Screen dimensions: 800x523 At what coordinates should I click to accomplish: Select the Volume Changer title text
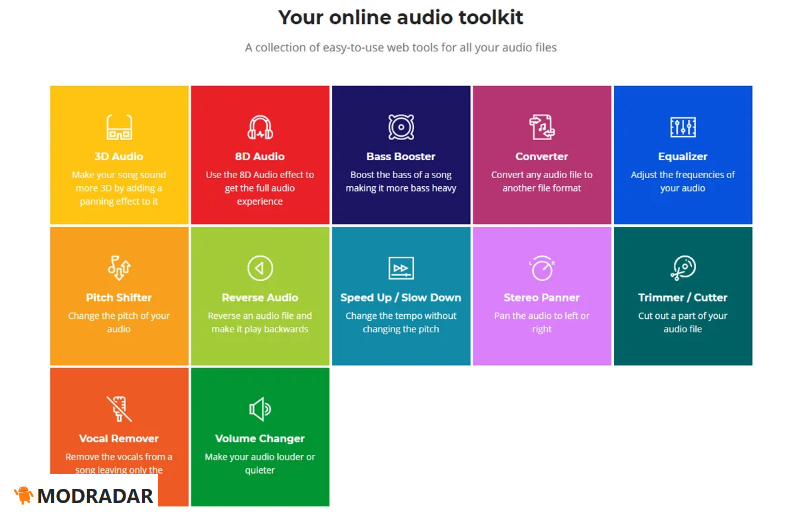pos(260,439)
